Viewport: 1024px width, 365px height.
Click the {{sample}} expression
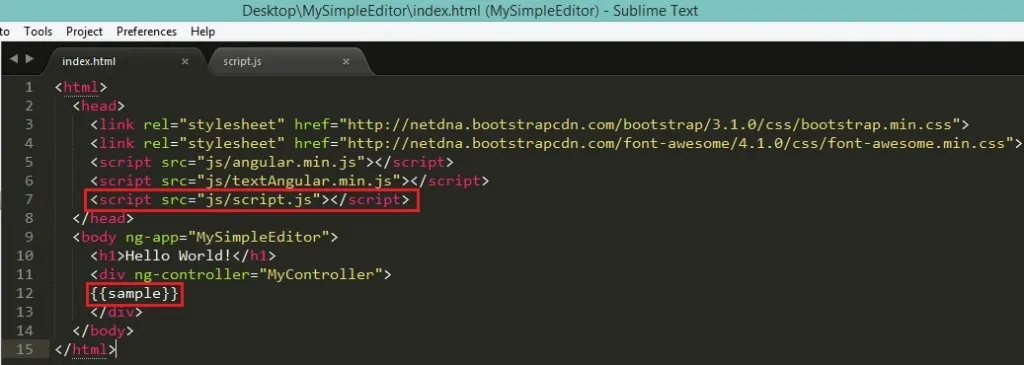134,293
